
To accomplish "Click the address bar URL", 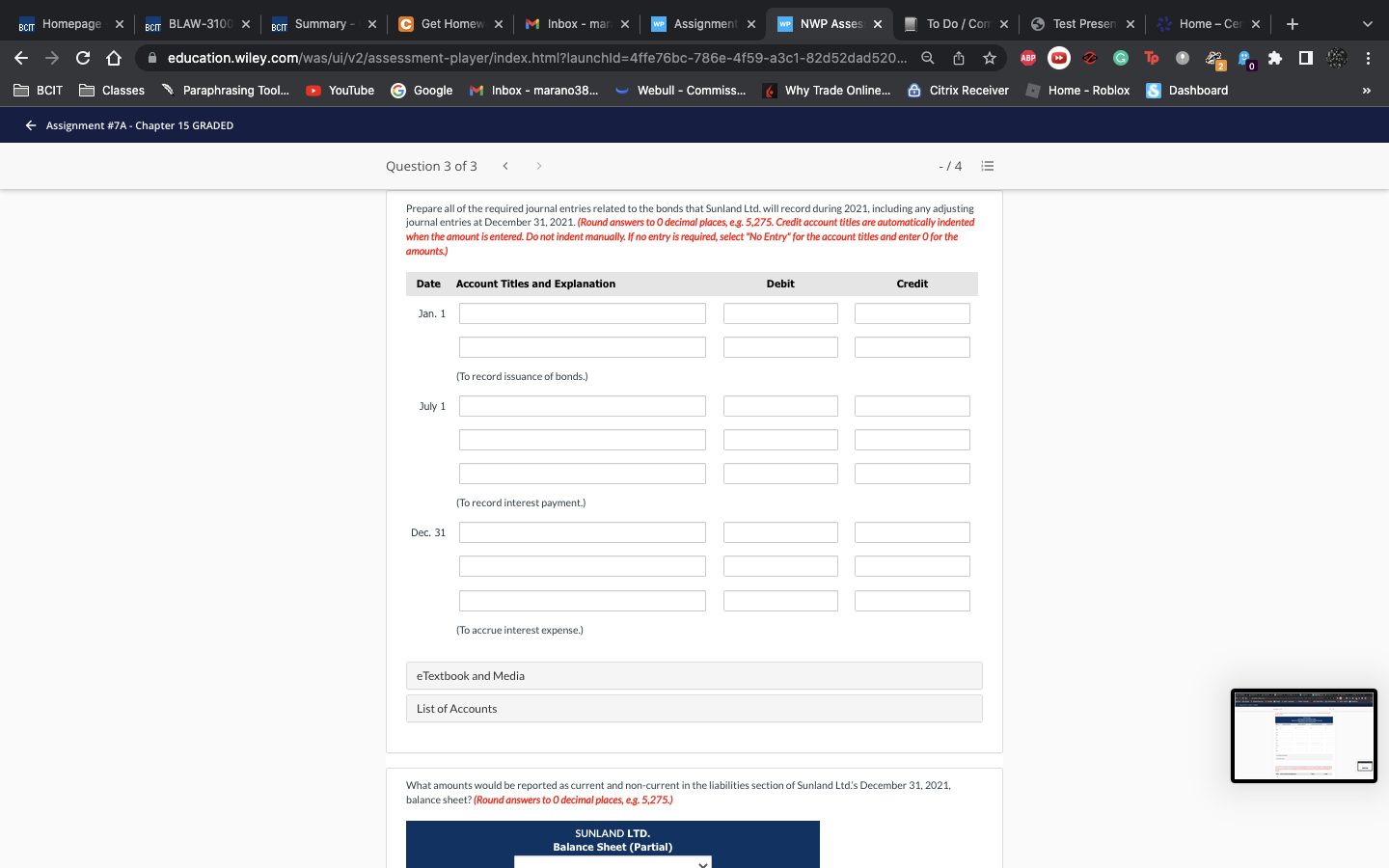I will 536,58.
